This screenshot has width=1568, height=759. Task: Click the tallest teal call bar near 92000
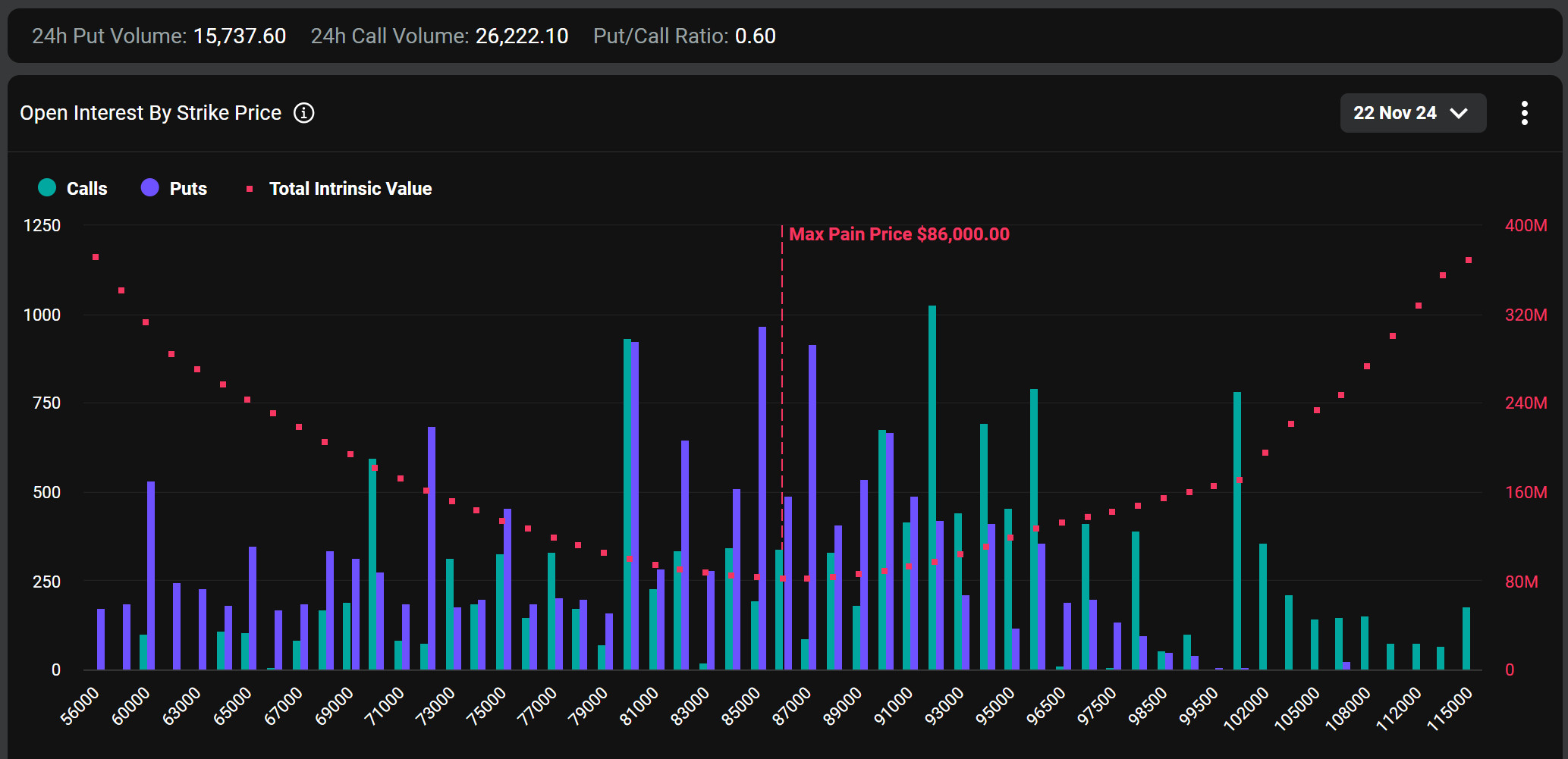(932, 488)
